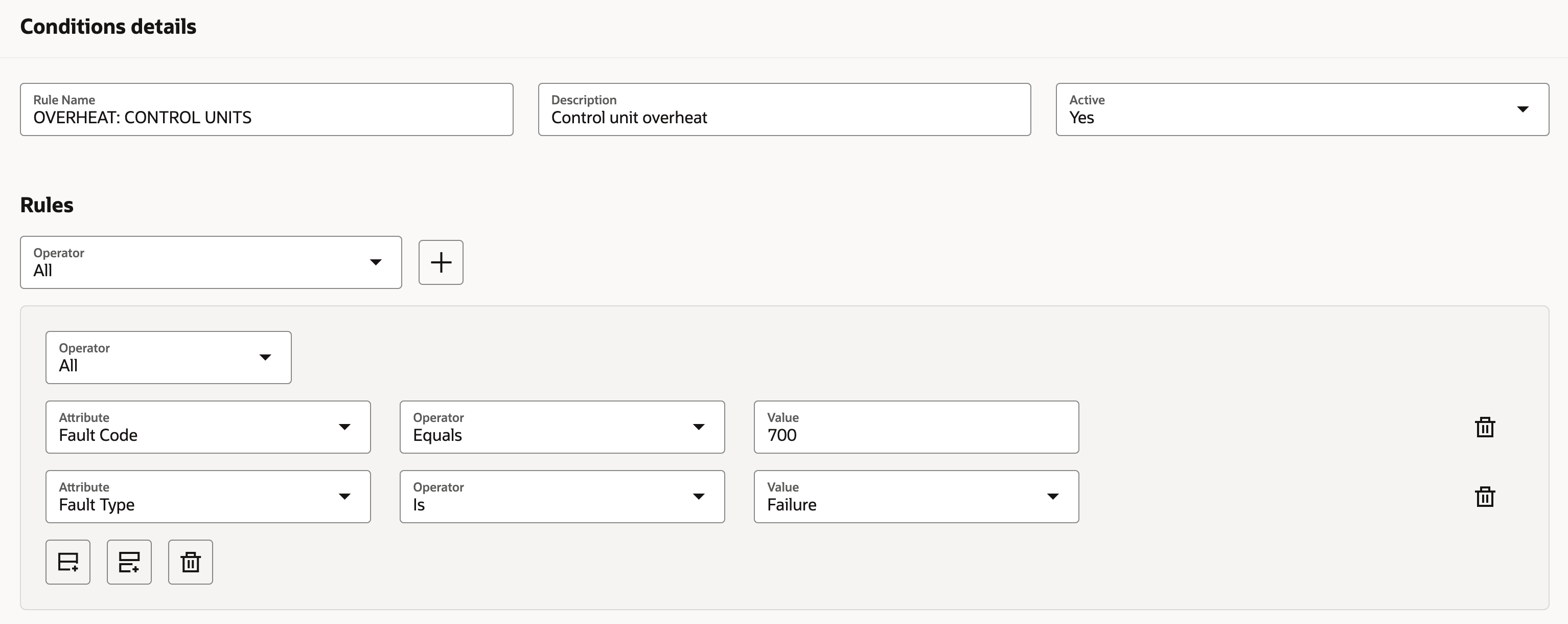Click the two-box add group icon
Viewport: 1568px width, 624px height.
tap(129, 562)
